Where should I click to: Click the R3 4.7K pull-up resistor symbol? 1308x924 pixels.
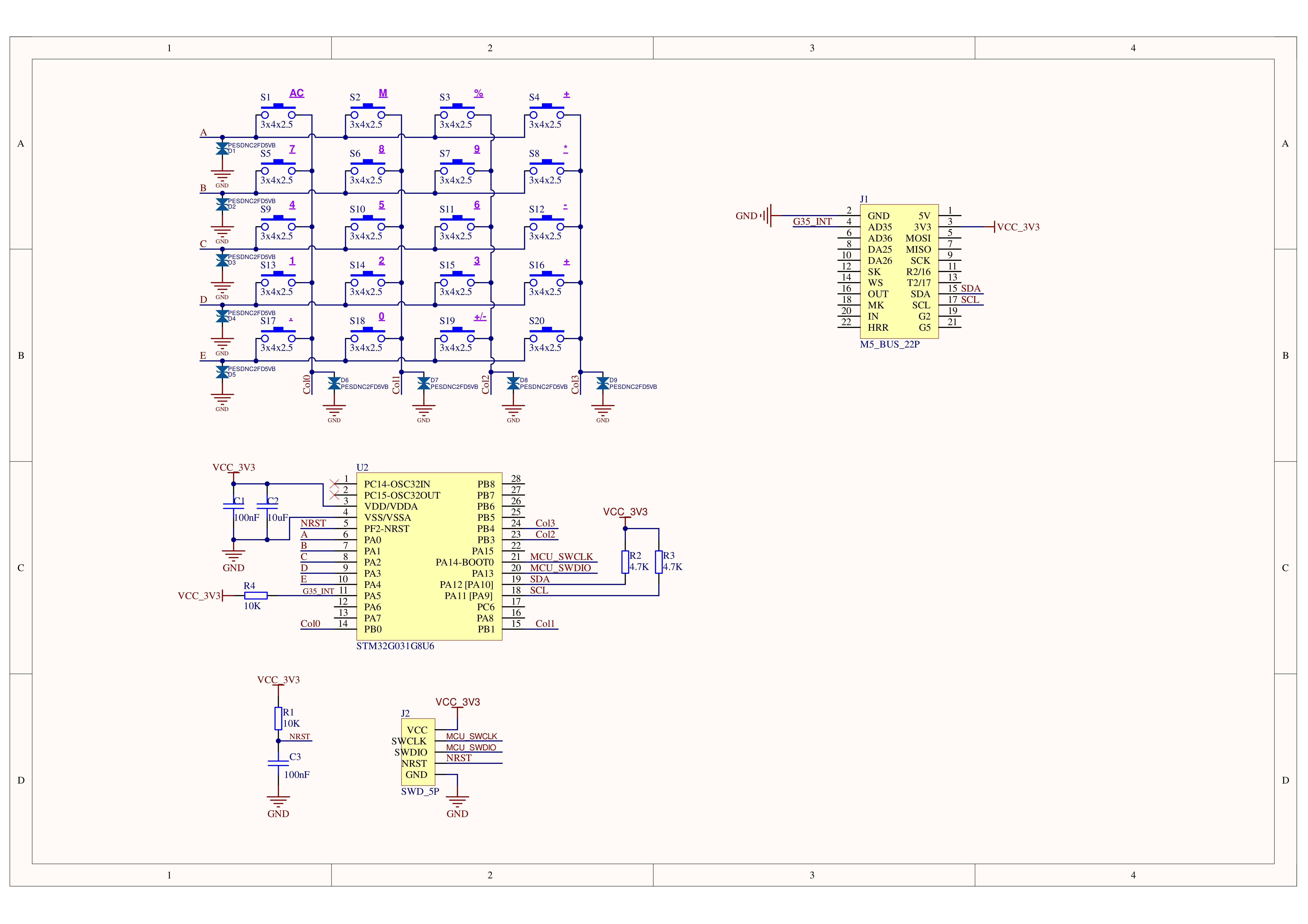(x=659, y=562)
